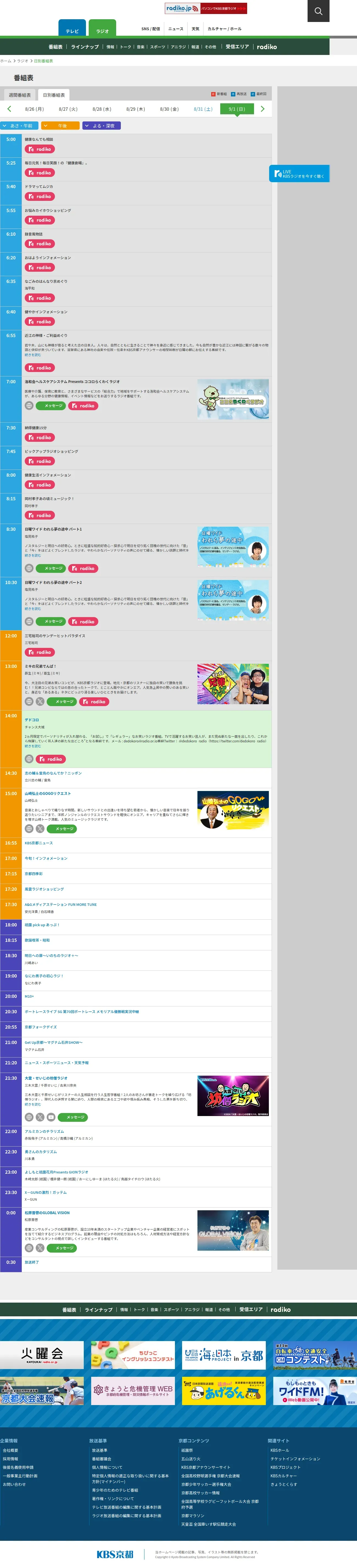
Task: Expand 続きを読む for わろら夢の途中 パート1
Action: tap(33, 555)
